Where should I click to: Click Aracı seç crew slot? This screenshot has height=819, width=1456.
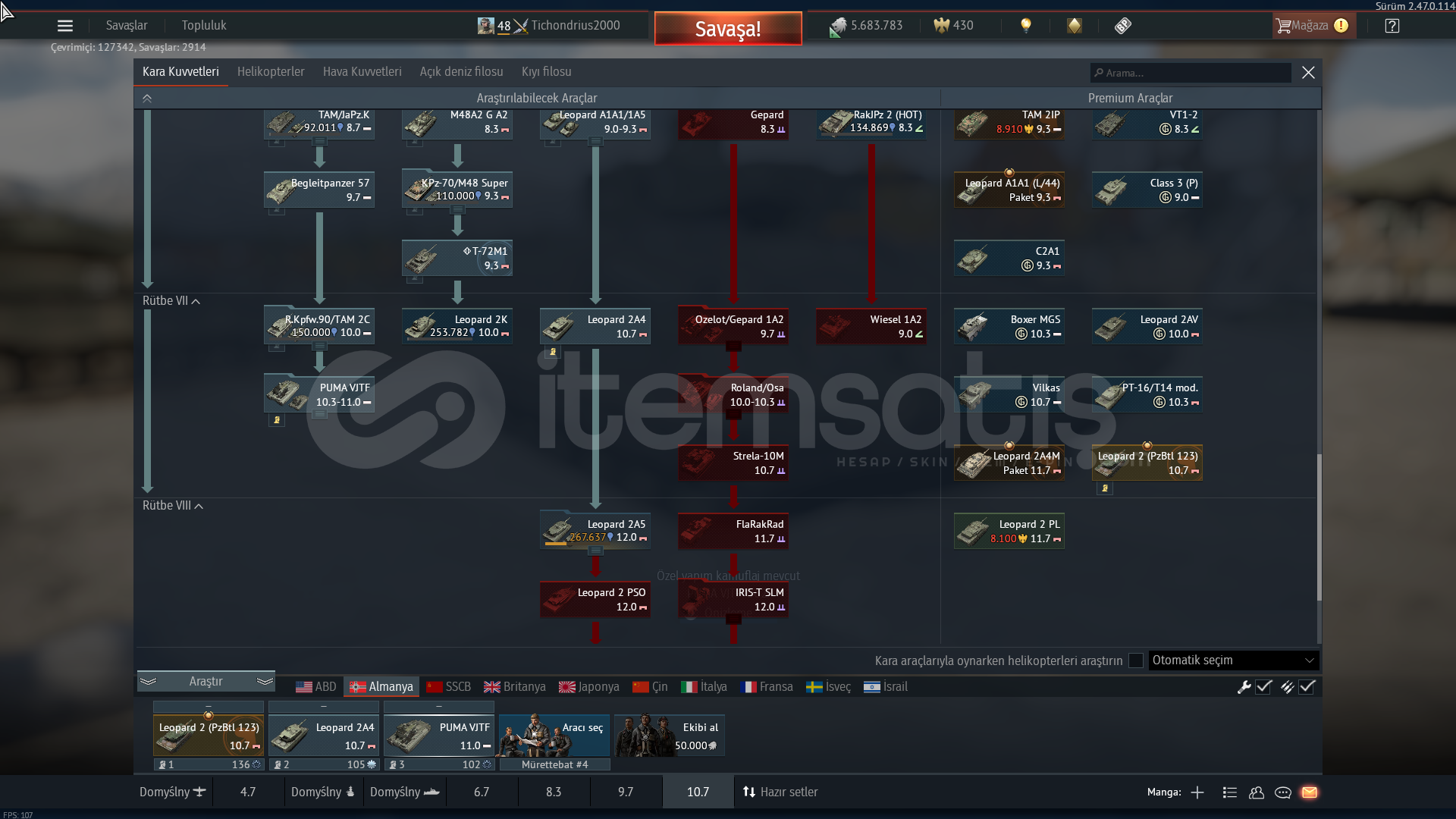[554, 736]
